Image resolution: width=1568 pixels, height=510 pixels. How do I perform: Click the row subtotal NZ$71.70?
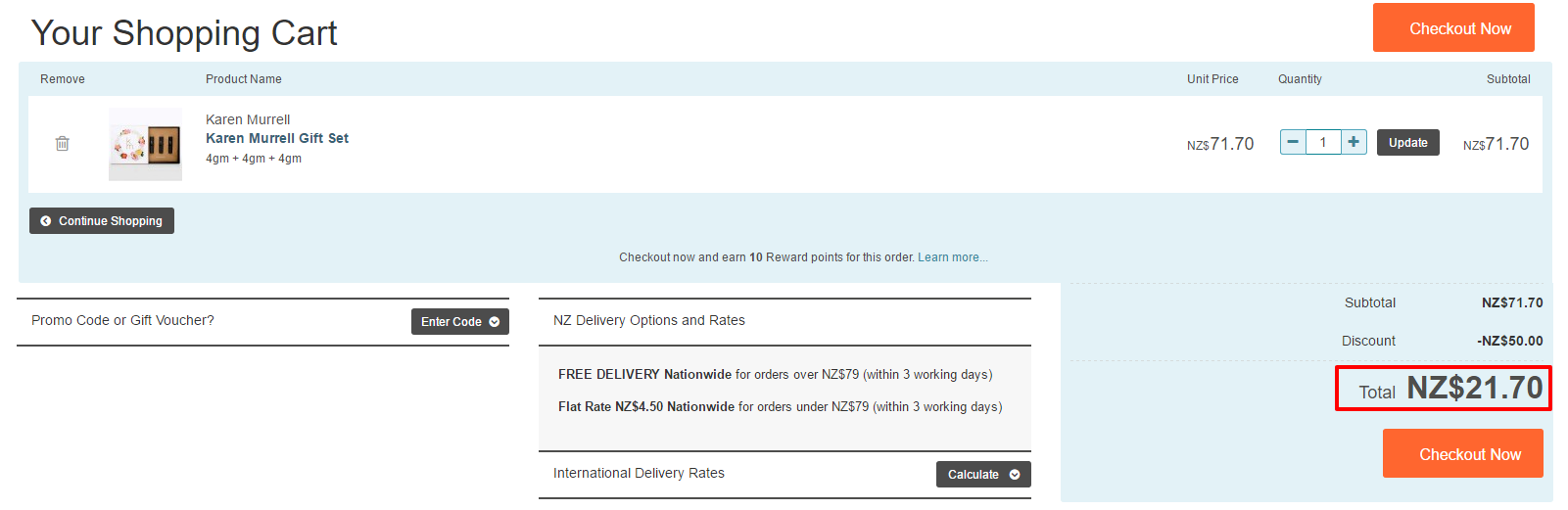tap(1496, 144)
